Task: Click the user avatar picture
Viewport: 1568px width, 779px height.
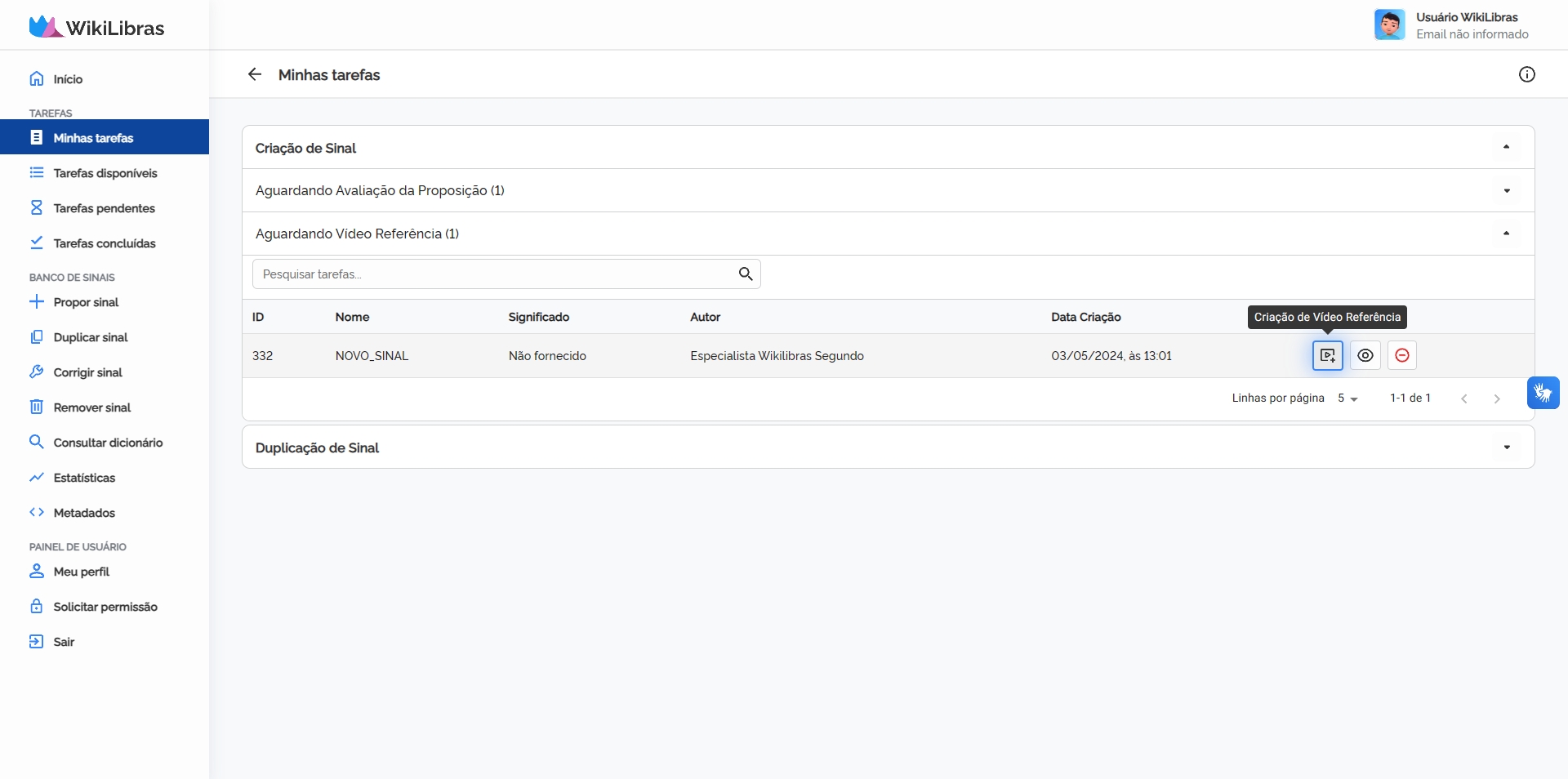Action: (1389, 25)
